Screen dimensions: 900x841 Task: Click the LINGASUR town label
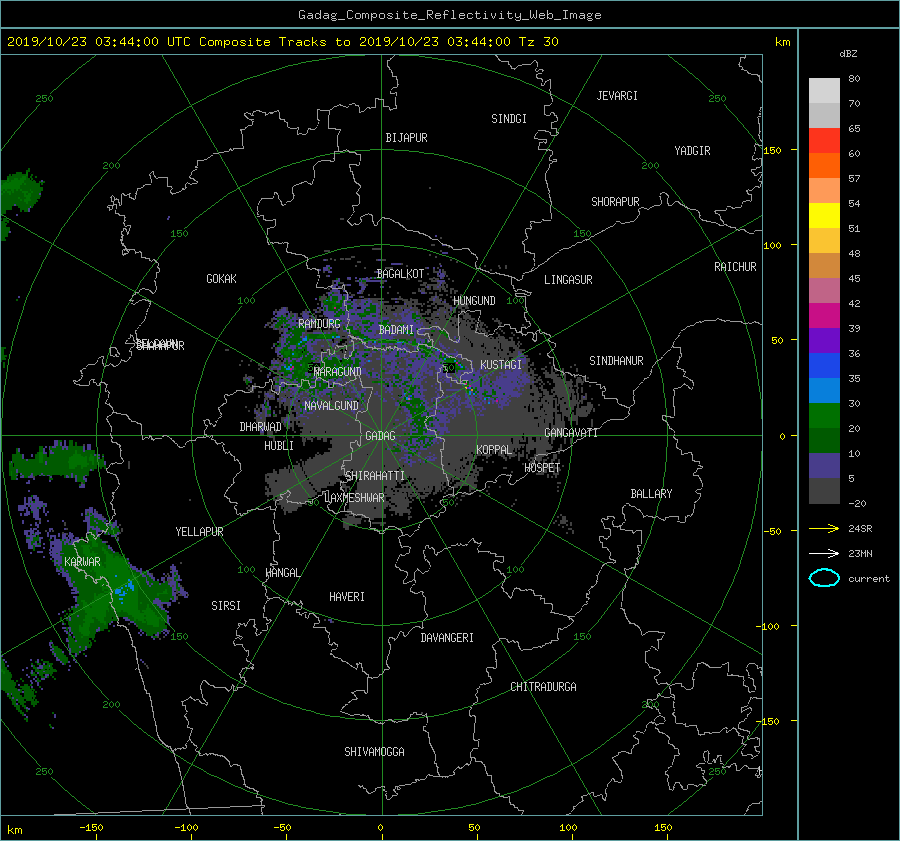click(x=568, y=280)
